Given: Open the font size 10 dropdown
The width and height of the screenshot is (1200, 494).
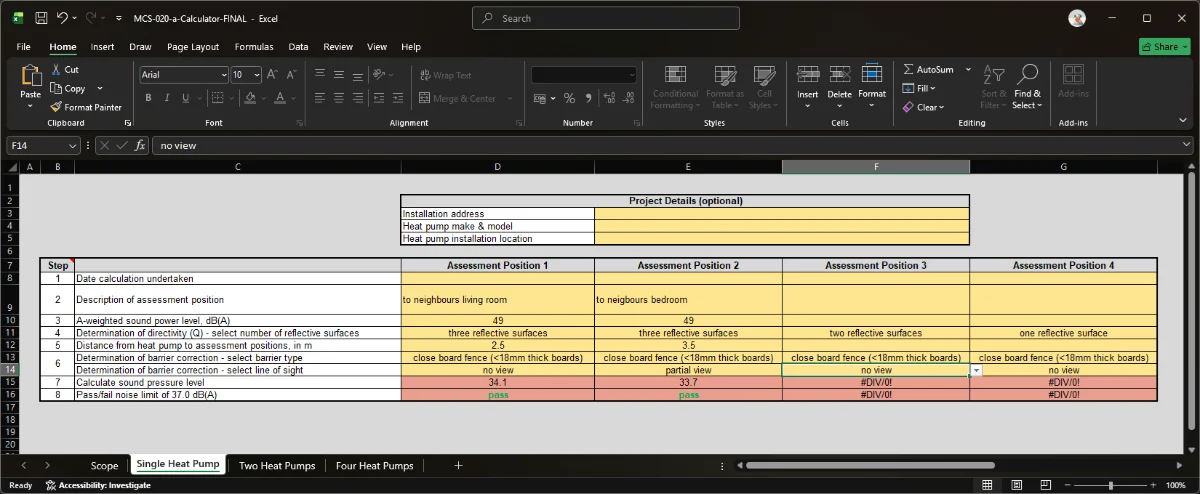Looking at the screenshot, I should [257, 75].
